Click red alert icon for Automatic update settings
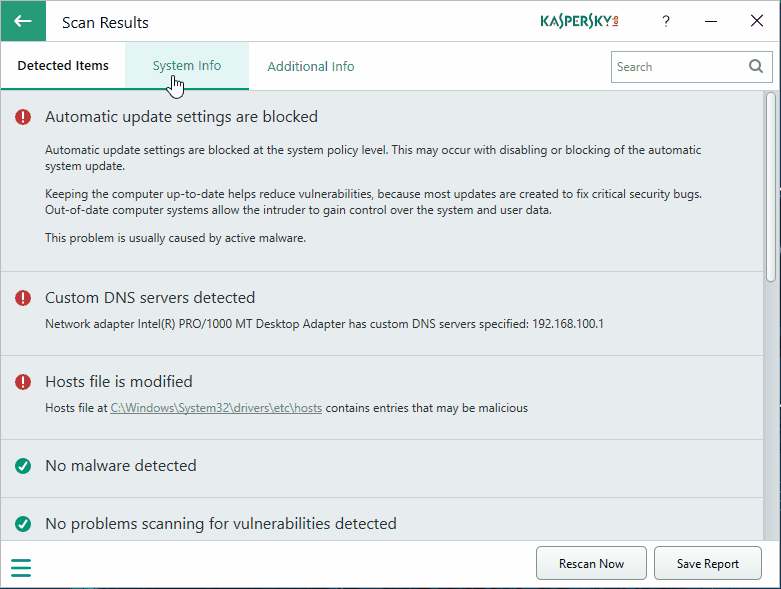Image resolution: width=781 pixels, height=589 pixels. click(x=23, y=117)
